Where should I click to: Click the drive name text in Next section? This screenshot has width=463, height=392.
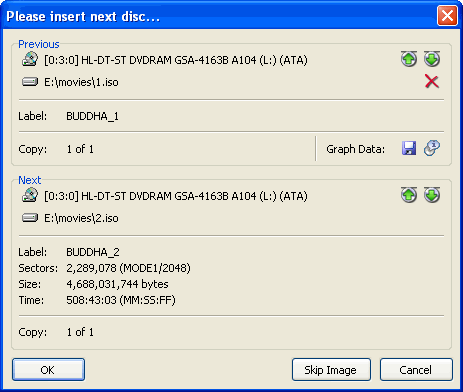pyautogui.click(x=176, y=196)
